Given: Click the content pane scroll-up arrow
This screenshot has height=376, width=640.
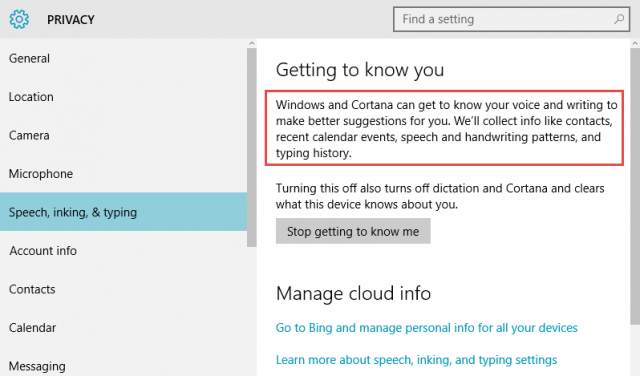Looking at the screenshot, I should pyautogui.click(x=635, y=43).
